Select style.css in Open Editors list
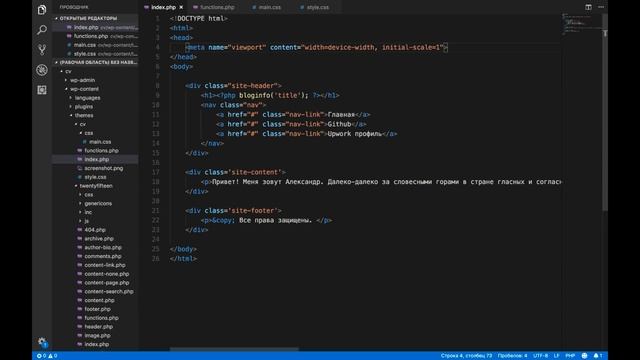The height and width of the screenshot is (360, 640). point(96,54)
